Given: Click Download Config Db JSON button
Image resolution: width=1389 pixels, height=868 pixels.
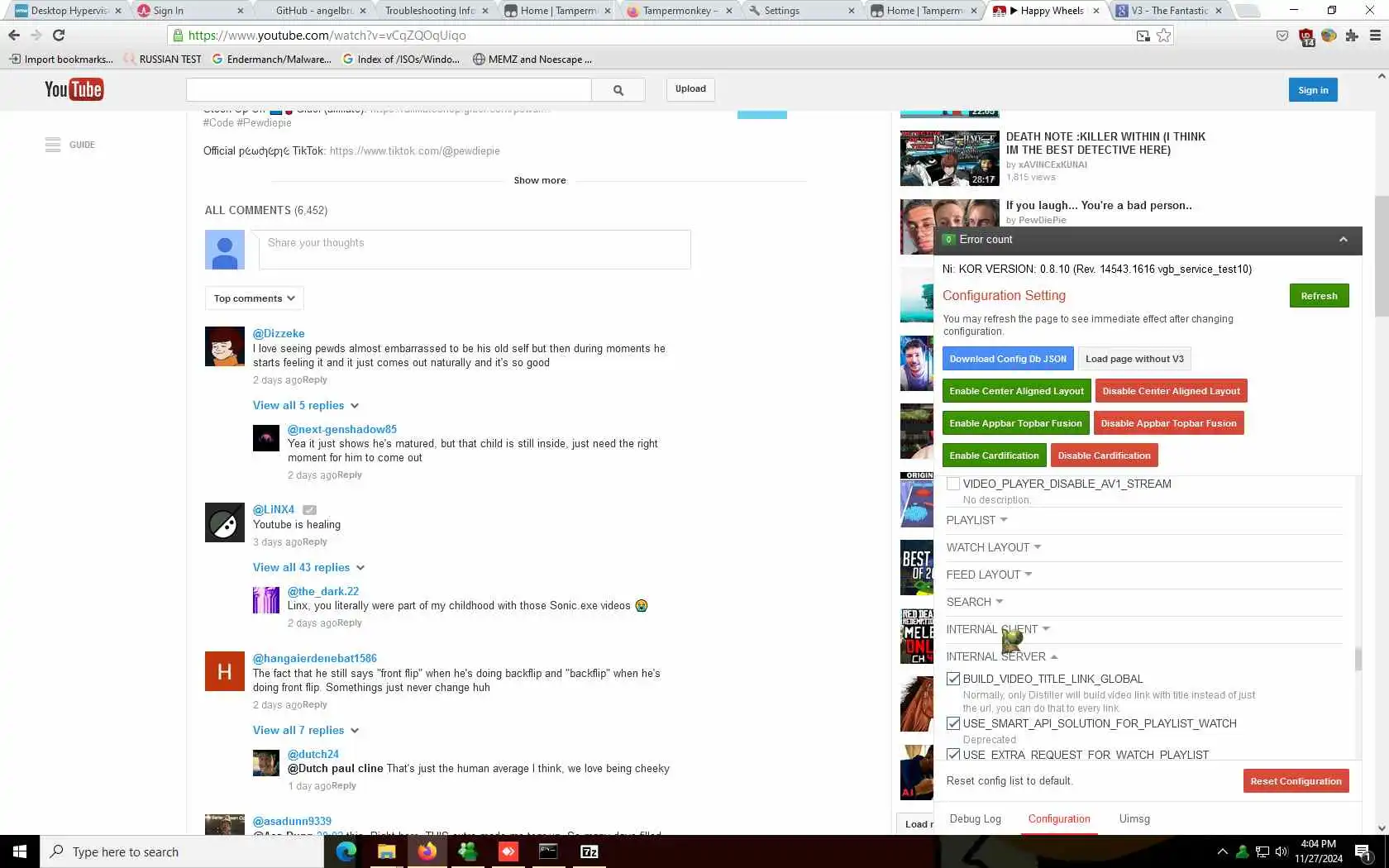Looking at the screenshot, I should pyautogui.click(x=1008, y=359).
